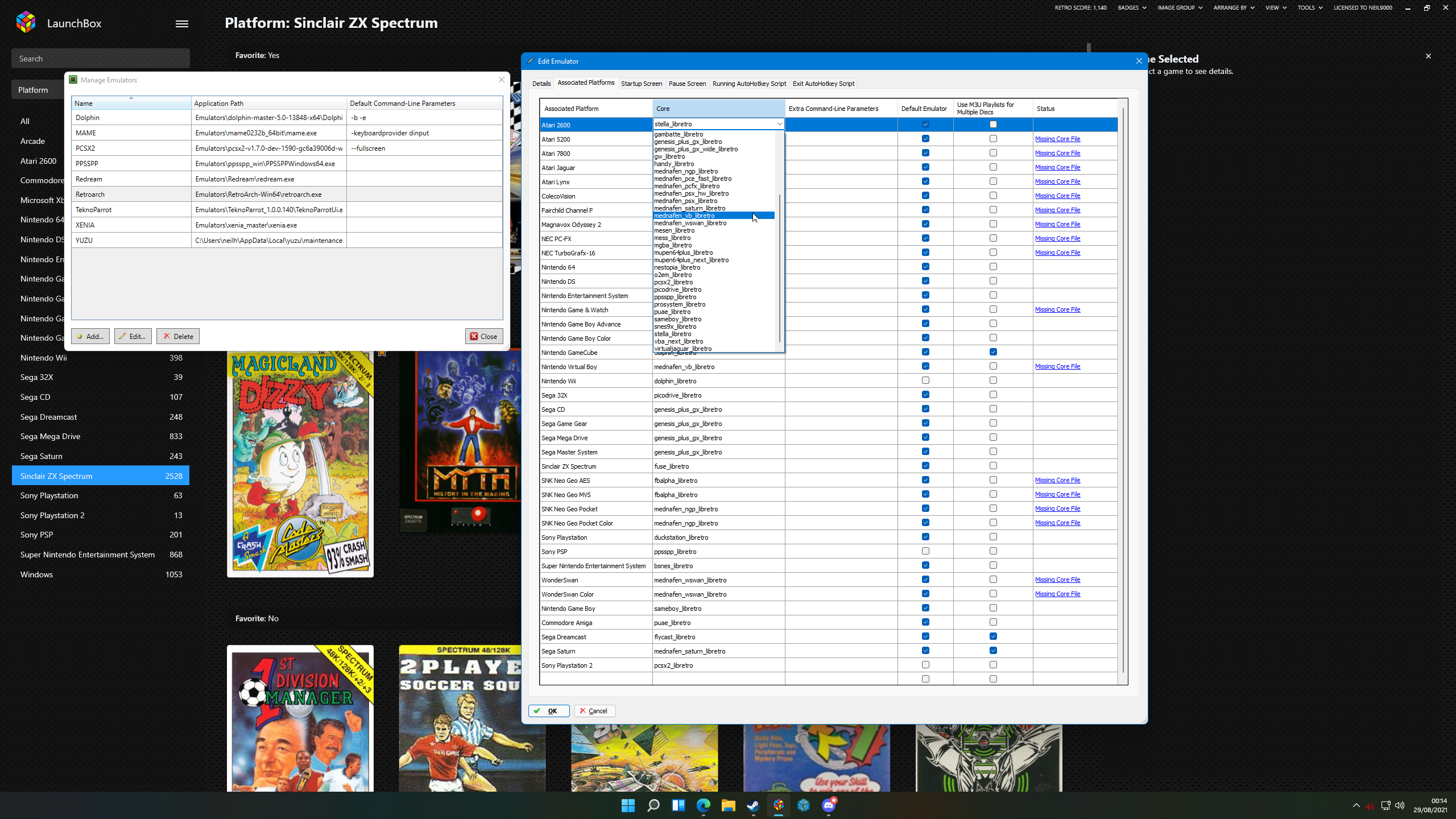Screen dimensions: 1456x819
Task: Click the Manage Emulators window icon
Action: (73, 80)
